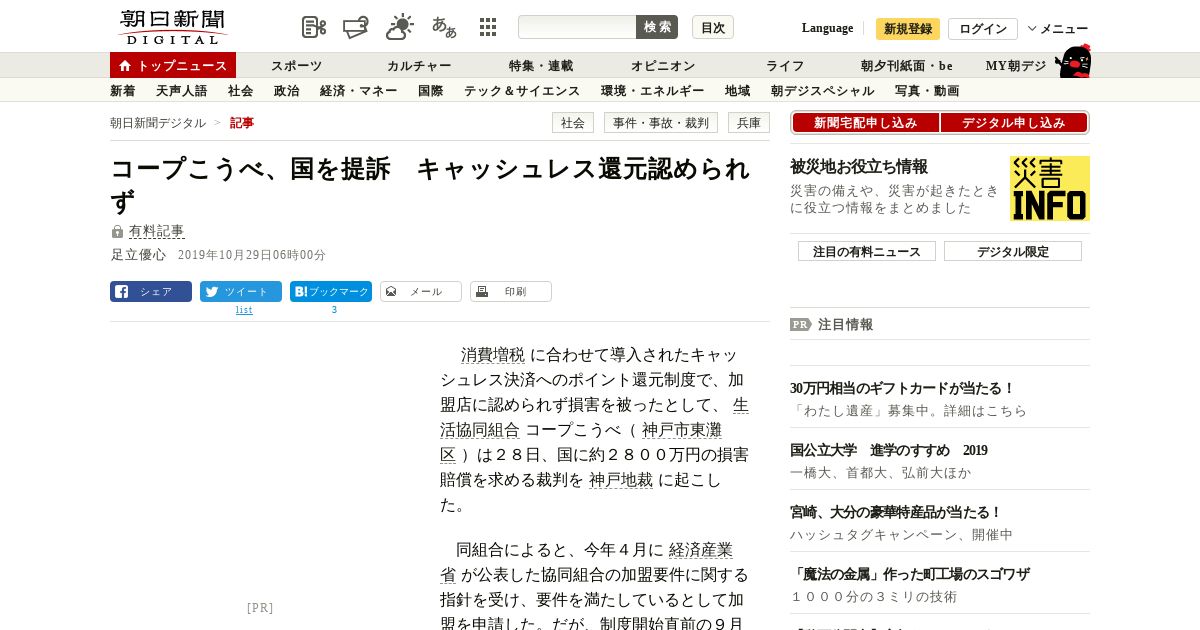
Task: Open「魔法の金属」作った町工場のスゴワザ link
Action: pos(910,574)
